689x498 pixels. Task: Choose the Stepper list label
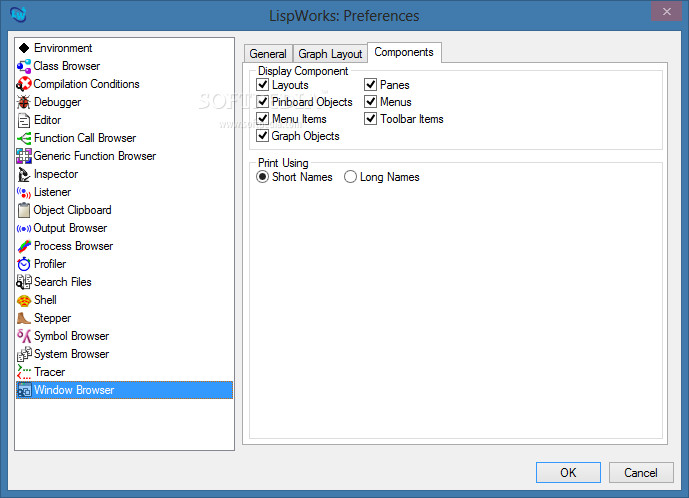click(52, 318)
